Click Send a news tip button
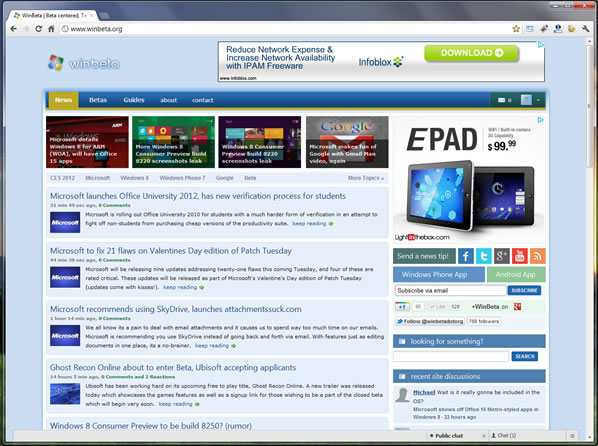598x446 pixels. tap(424, 256)
